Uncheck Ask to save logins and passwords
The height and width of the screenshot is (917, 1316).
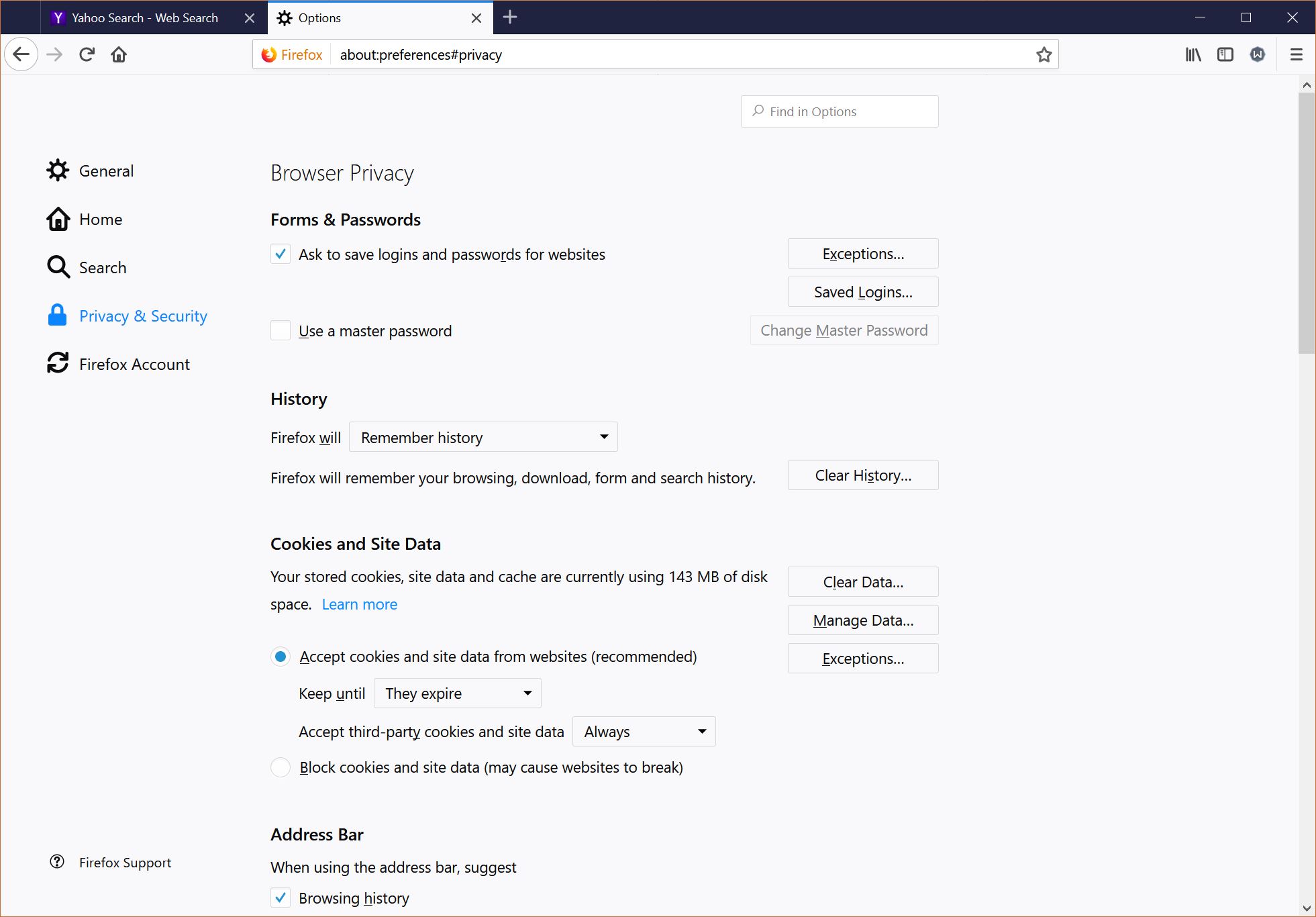pyautogui.click(x=281, y=254)
